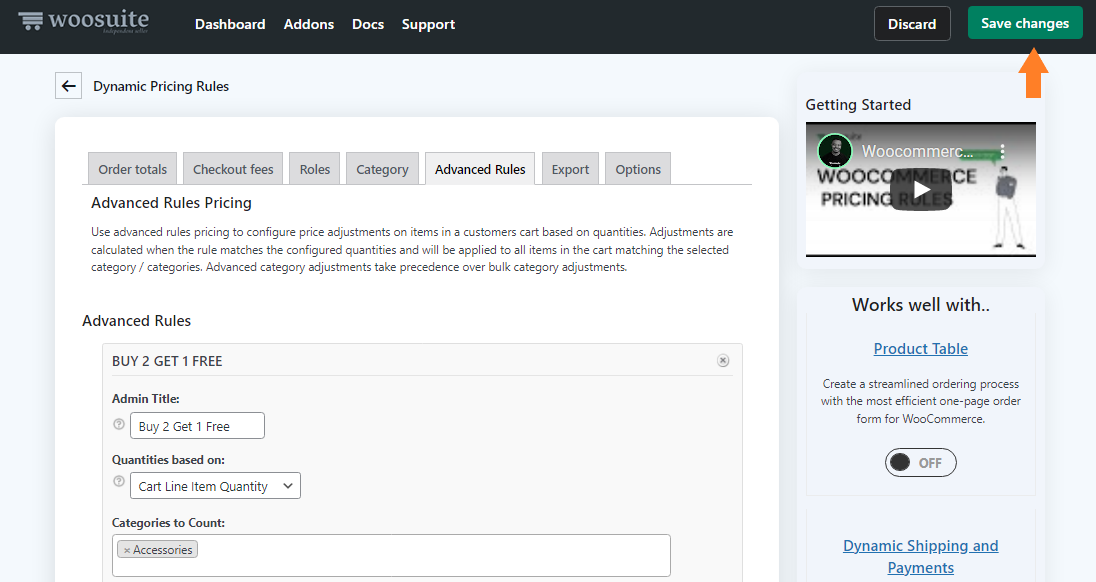1096x582 pixels.
Task: Select the Advanced Rules tab
Action: pos(480,169)
